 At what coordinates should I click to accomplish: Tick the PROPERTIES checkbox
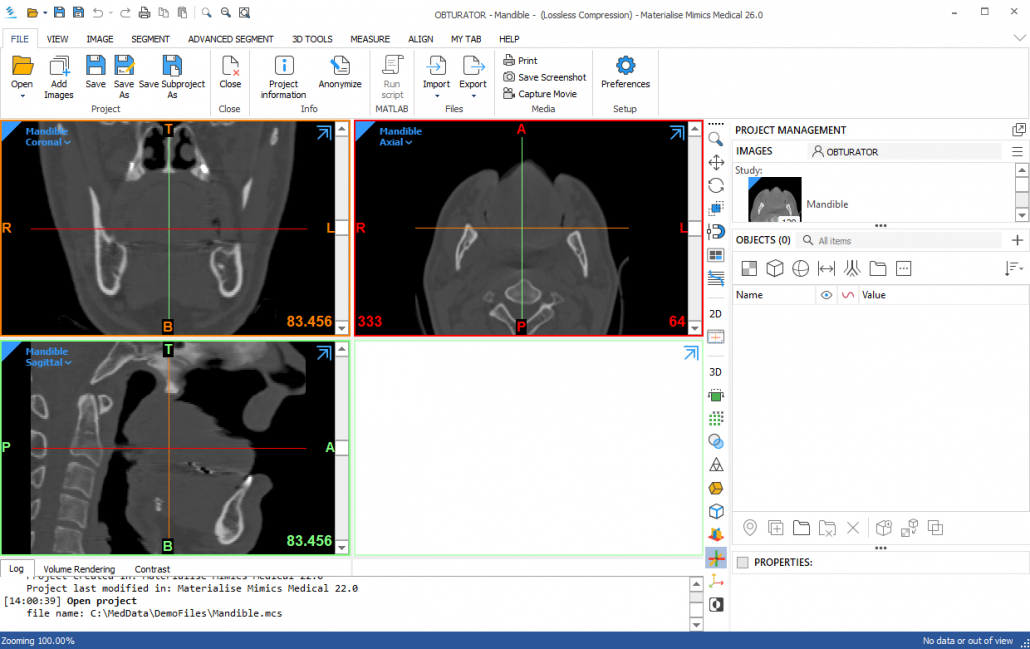[743, 562]
